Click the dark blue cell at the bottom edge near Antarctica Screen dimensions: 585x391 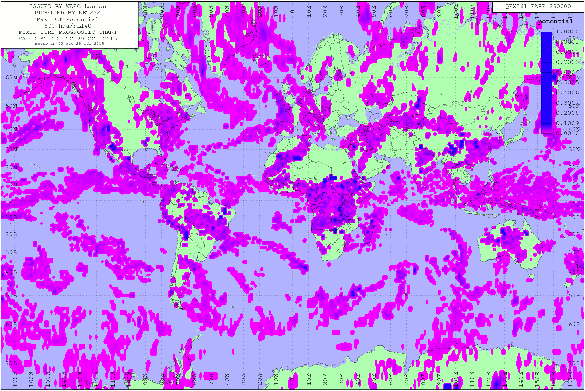(x=448, y=385)
